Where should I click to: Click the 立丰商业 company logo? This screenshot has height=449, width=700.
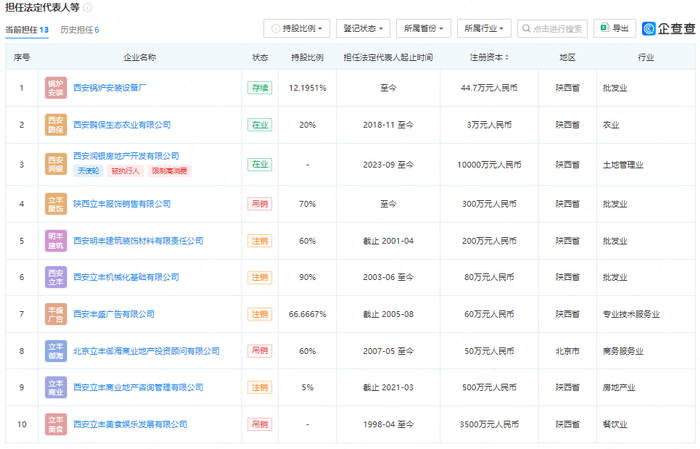(56, 387)
